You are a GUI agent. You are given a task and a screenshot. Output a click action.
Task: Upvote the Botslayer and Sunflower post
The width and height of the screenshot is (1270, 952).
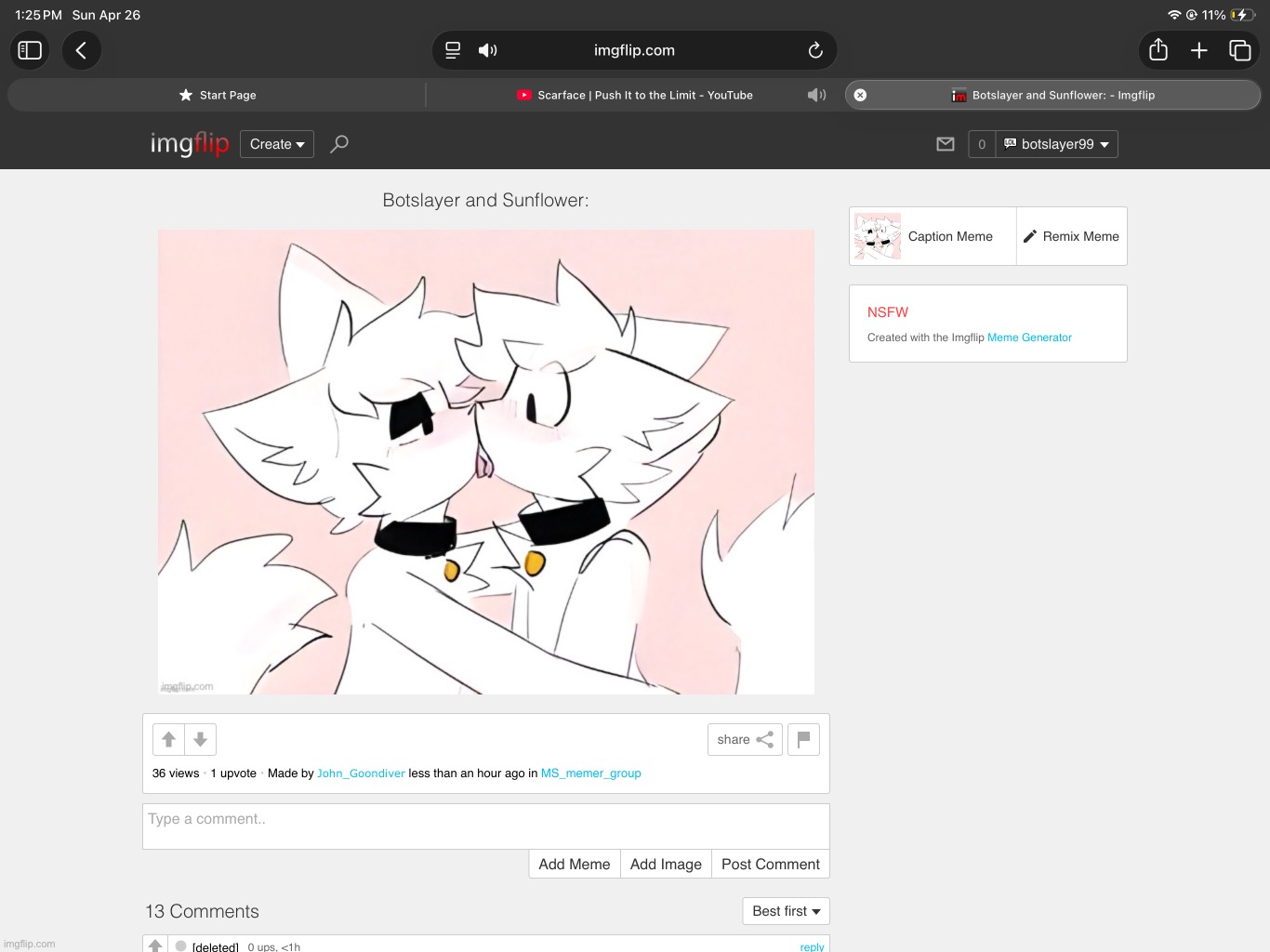pos(168,739)
